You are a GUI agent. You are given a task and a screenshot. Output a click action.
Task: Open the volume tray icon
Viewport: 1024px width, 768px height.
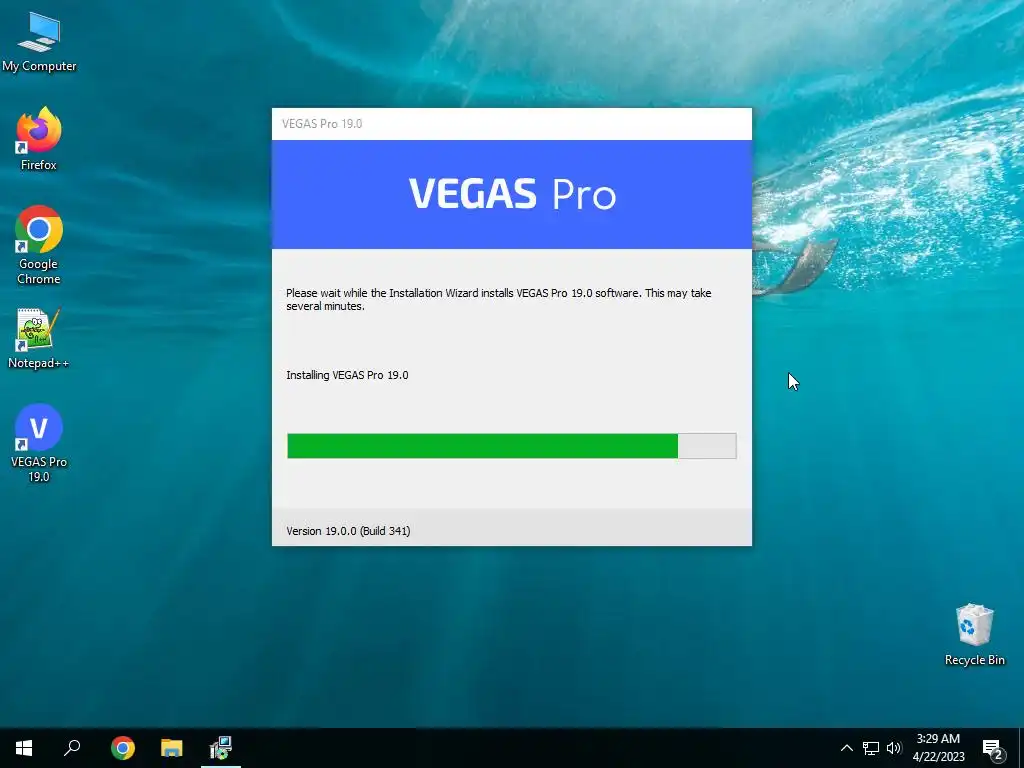click(893, 748)
